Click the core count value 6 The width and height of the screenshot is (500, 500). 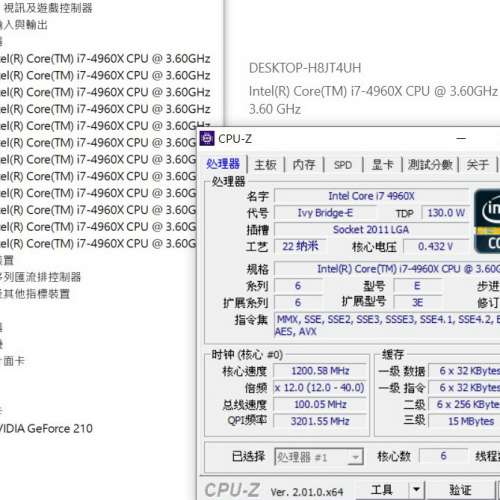coord(443,456)
